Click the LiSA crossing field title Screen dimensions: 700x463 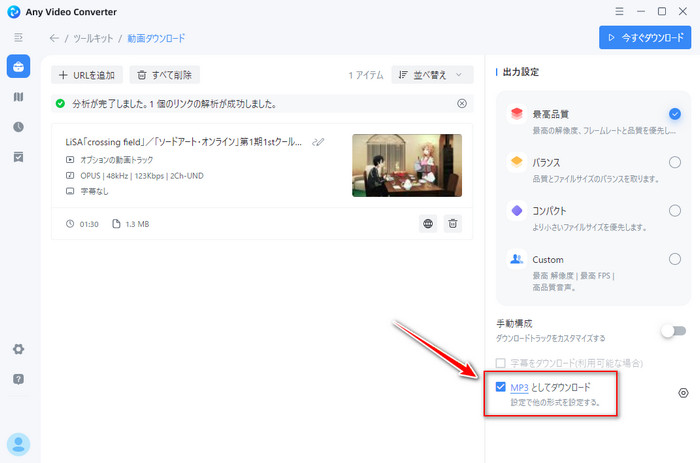[183, 142]
